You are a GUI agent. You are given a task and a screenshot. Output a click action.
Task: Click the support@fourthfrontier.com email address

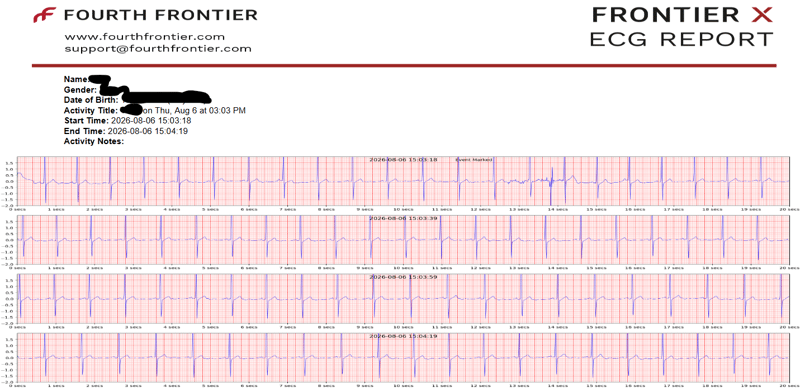click(158, 49)
